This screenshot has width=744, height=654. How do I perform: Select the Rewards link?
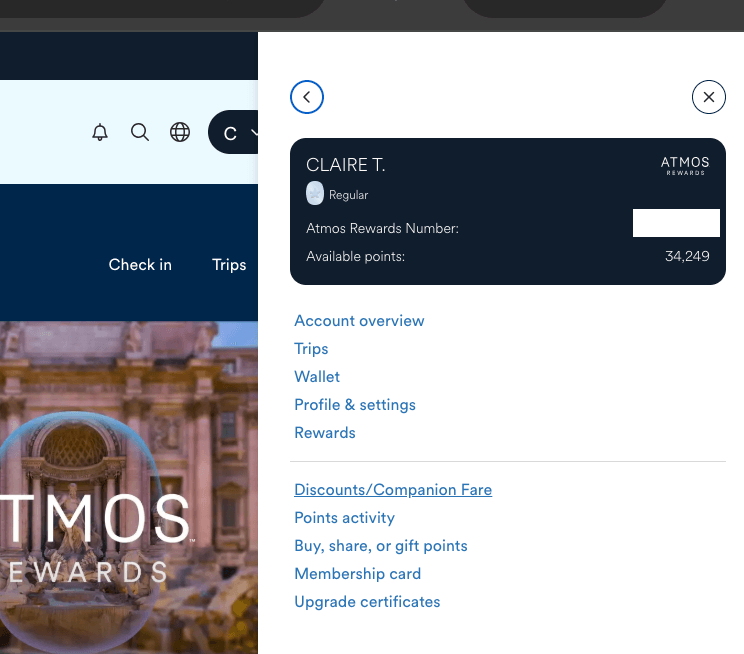click(x=325, y=433)
